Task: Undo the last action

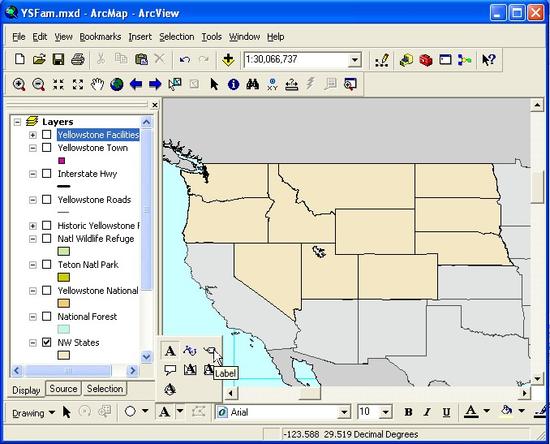Action: click(x=185, y=59)
